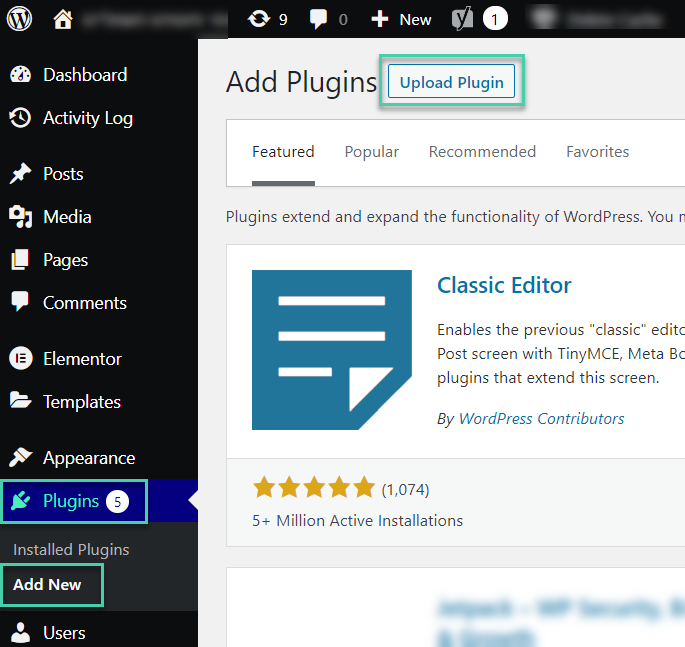Select Add New submenu item

tap(47, 585)
